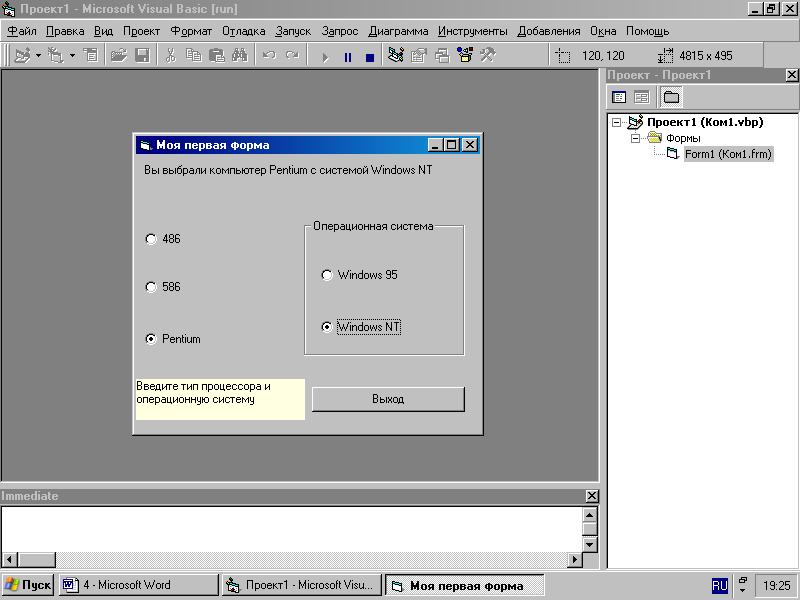Open the Помощь menu
Viewport: 800px width, 600px height.
click(647, 31)
